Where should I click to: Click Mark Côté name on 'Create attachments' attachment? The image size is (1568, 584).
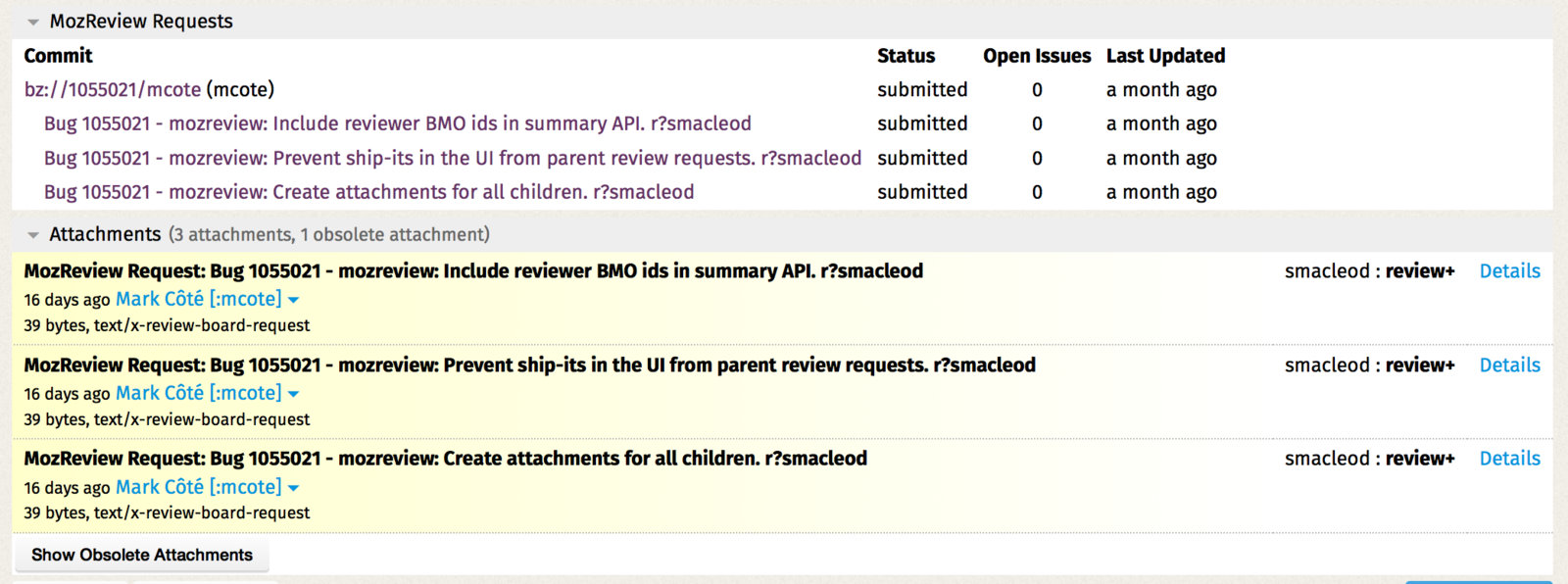tap(199, 487)
